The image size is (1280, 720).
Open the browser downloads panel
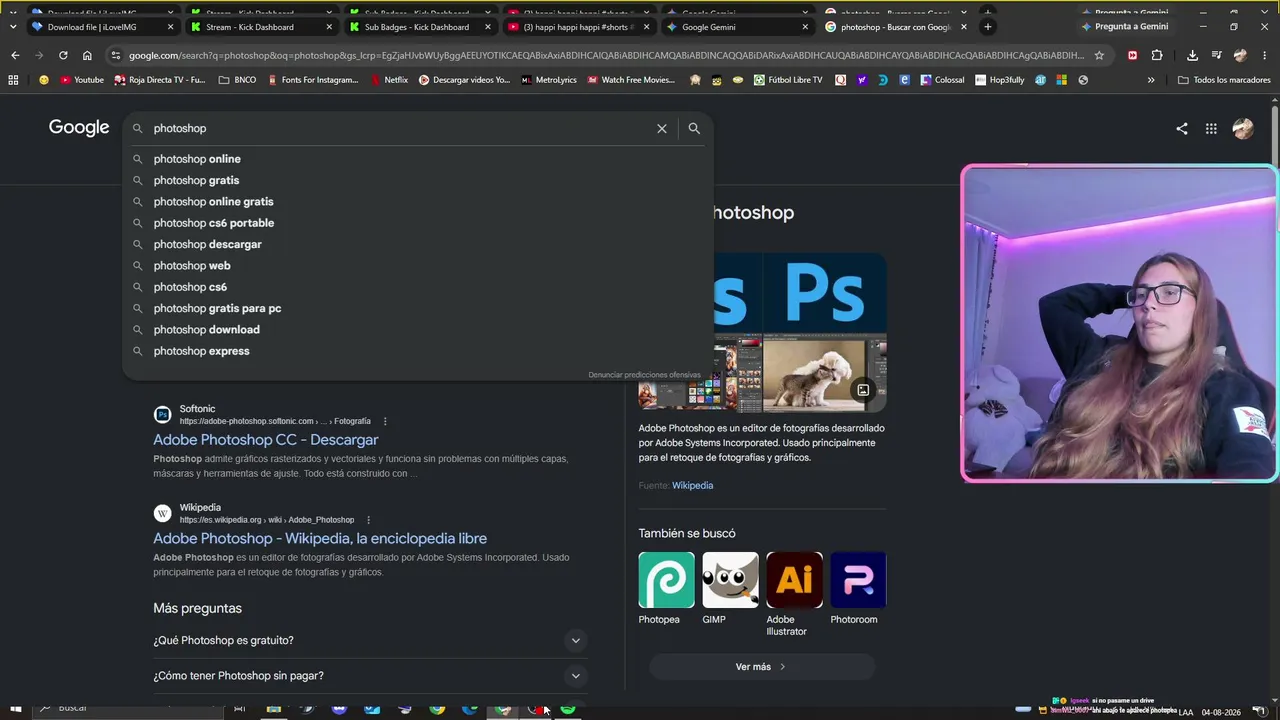[x=1192, y=55]
